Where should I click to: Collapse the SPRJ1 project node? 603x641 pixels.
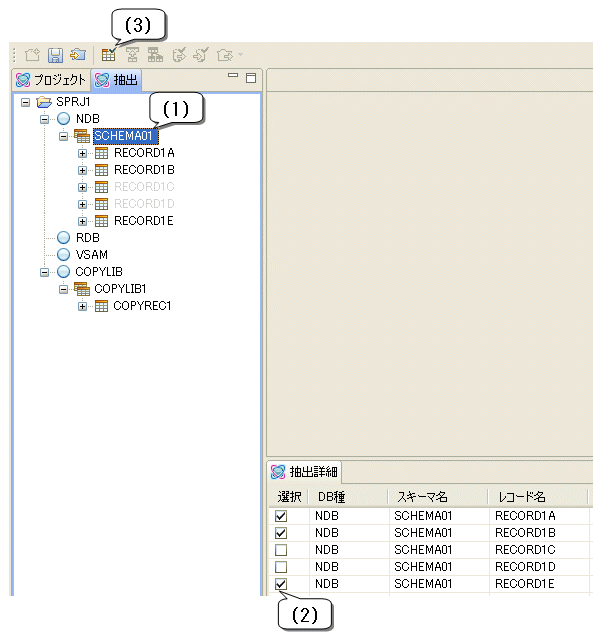pos(26,102)
